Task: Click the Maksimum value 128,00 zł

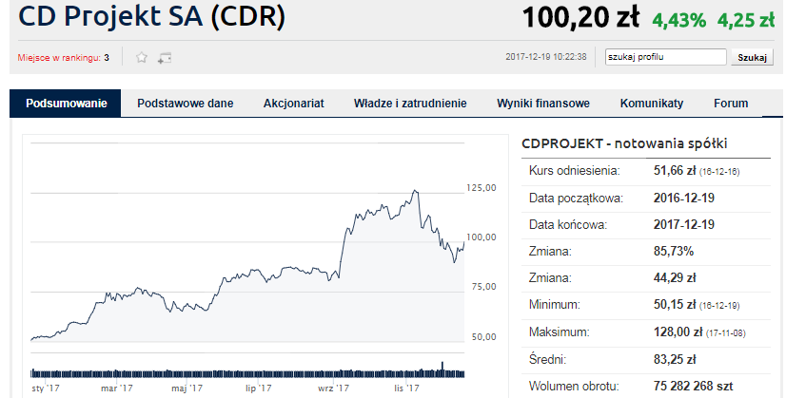Action: (x=678, y=332)
